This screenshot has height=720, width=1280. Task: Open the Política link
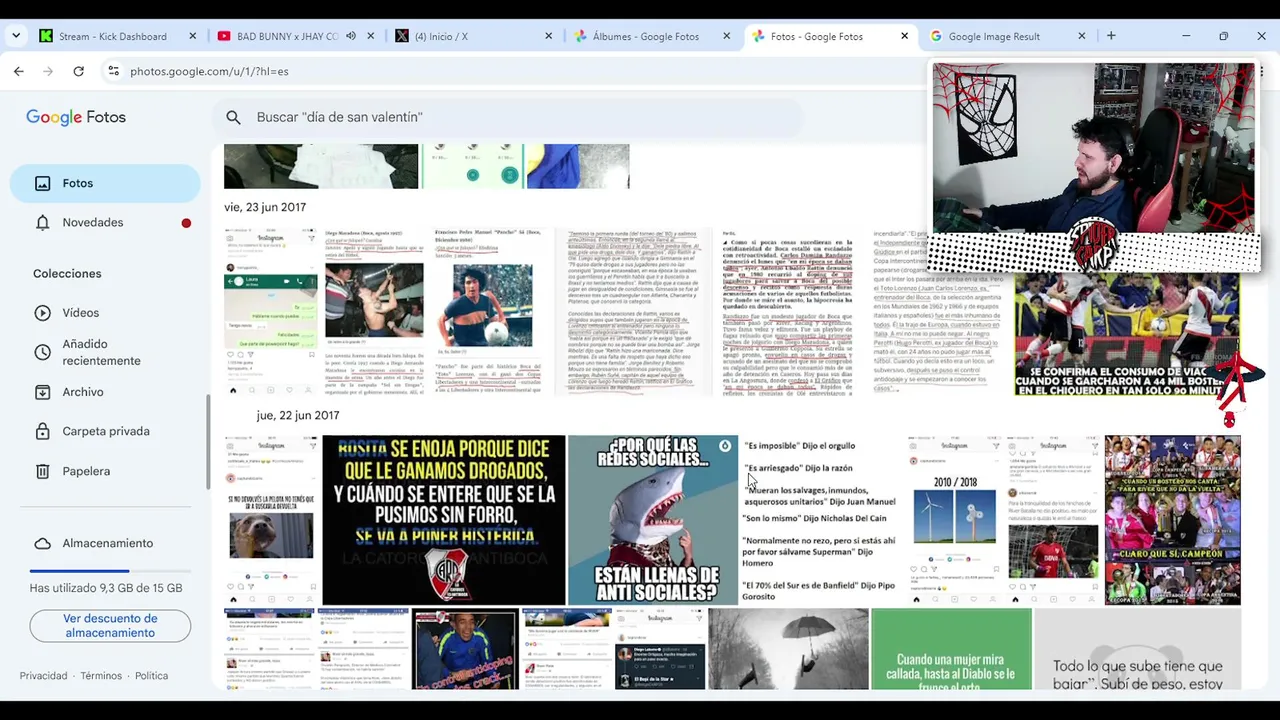pyautogui.click(x=151, y=676)
